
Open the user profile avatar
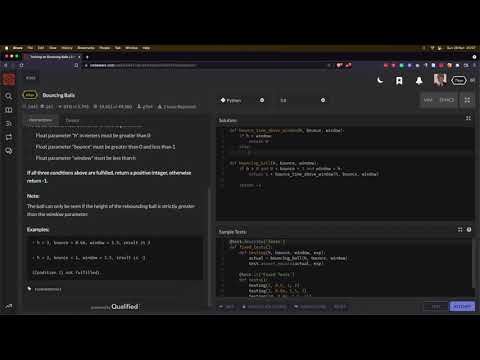[x=440, y=80]
